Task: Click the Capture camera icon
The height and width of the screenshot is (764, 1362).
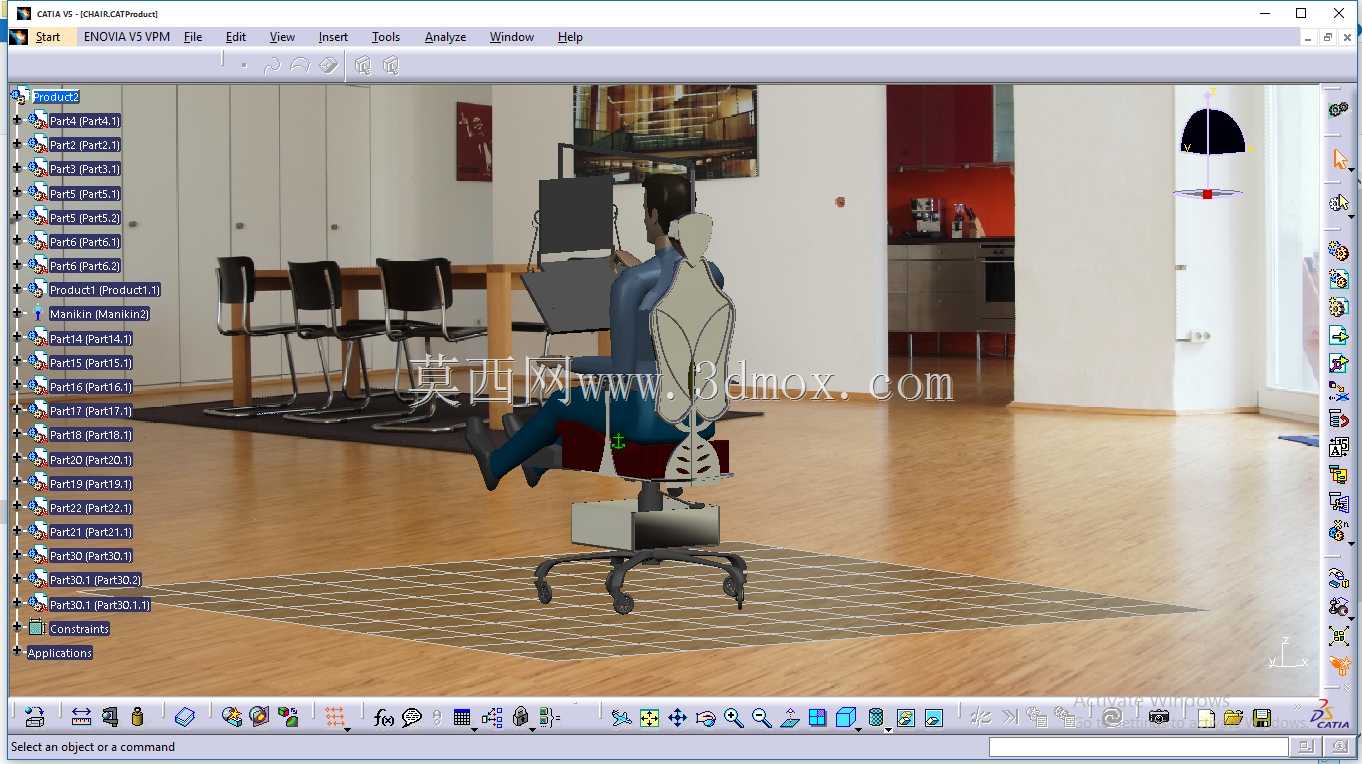Action: pyautogui.click(x=1159, y=717)
